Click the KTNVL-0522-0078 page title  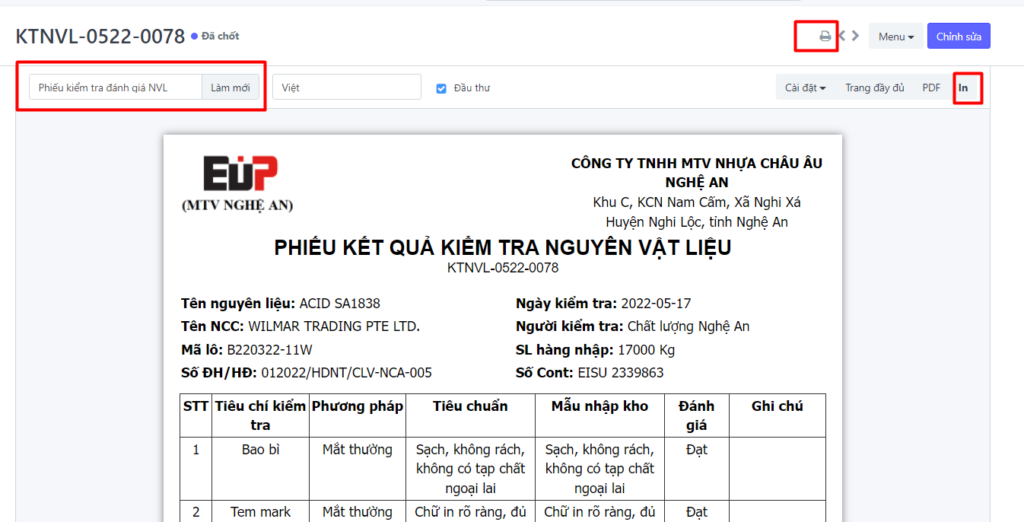tap(100, 37)
